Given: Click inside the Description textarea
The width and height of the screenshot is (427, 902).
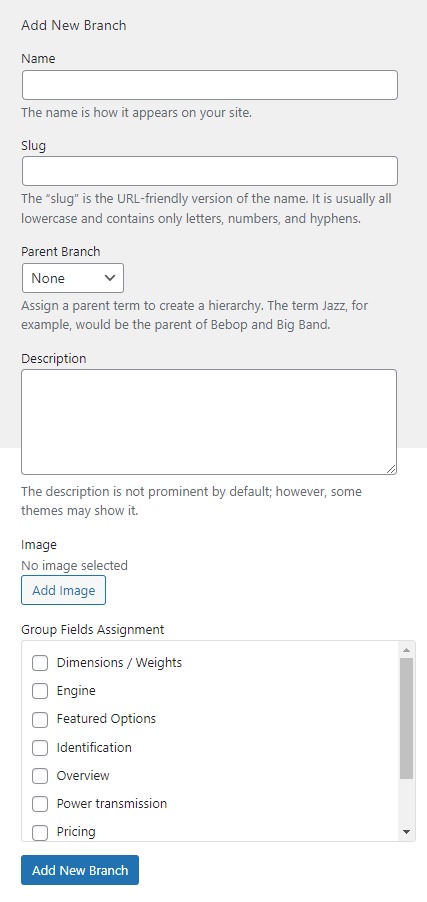Looking at the screenshot, I should pyautogui.click(x=209, y=422).
